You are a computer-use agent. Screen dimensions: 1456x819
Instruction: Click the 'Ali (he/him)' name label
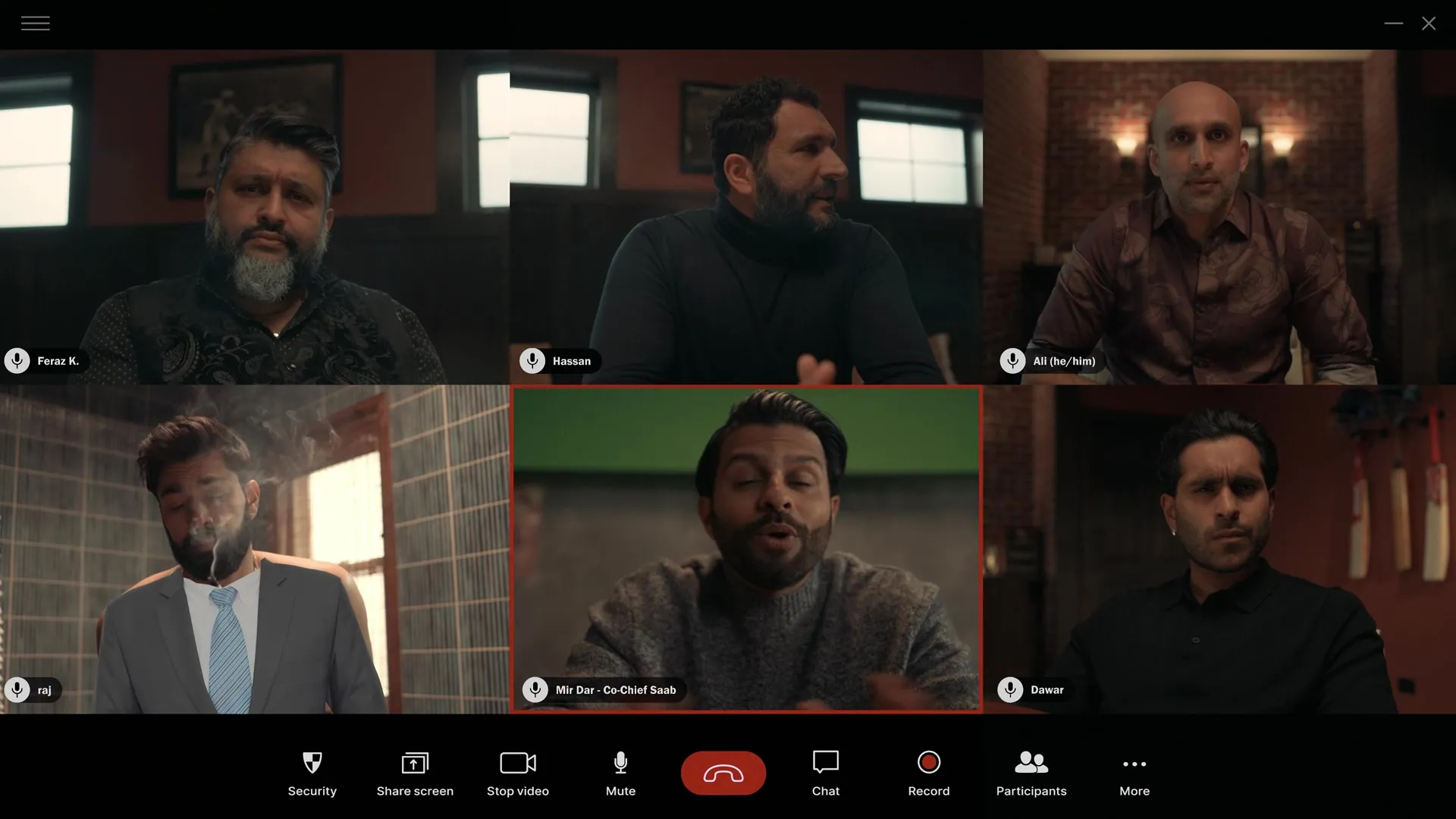click(1064, 361)
